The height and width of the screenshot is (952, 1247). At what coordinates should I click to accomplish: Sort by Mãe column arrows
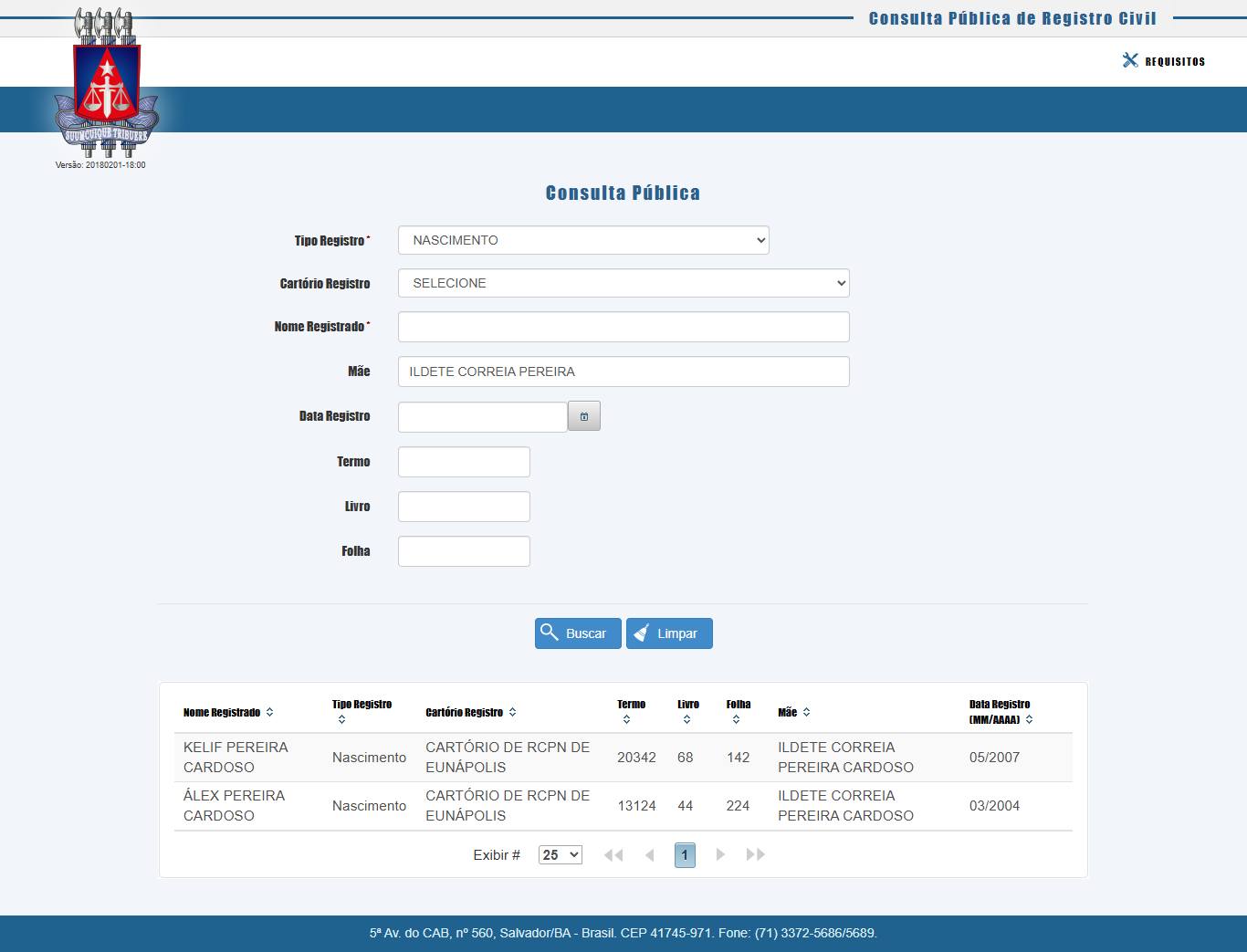pyautogui.click(x=806, y=713)
